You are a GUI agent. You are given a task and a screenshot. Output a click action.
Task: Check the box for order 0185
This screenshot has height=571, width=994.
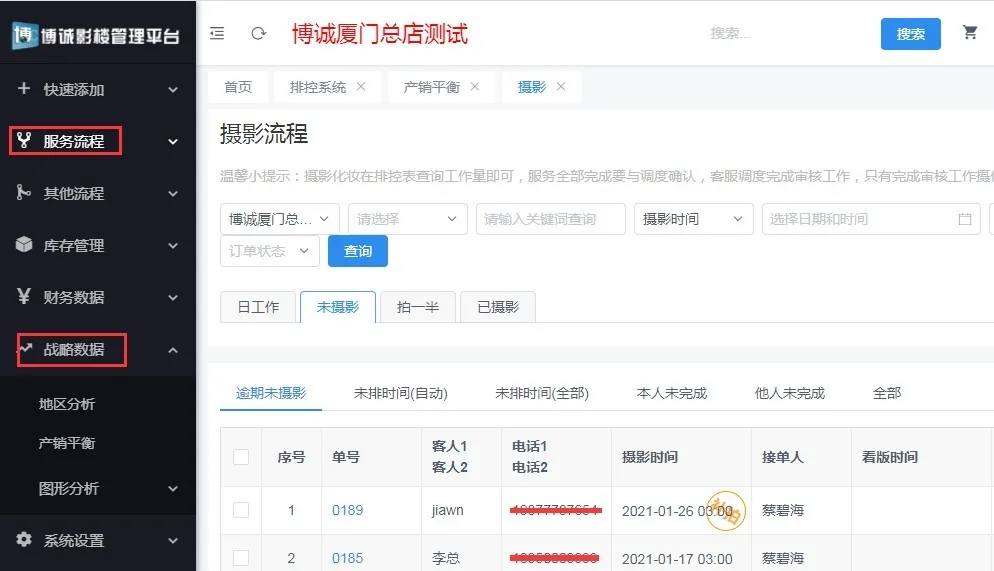pos(241,558)
